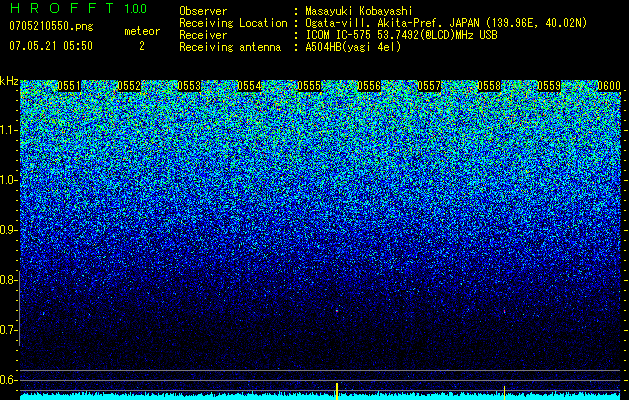Click the Receiving Location label
Viewport: 629px width, 400px height.
pyautogui.click(x=233, y=23)
